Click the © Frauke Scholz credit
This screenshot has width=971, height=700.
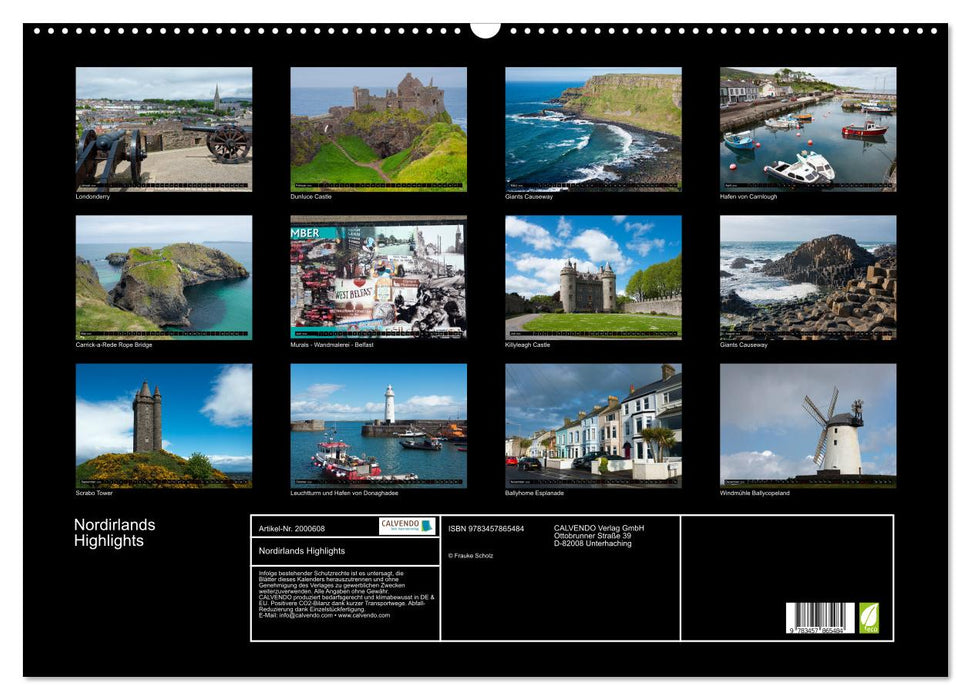pyautogui.click(x=470, y=556)
